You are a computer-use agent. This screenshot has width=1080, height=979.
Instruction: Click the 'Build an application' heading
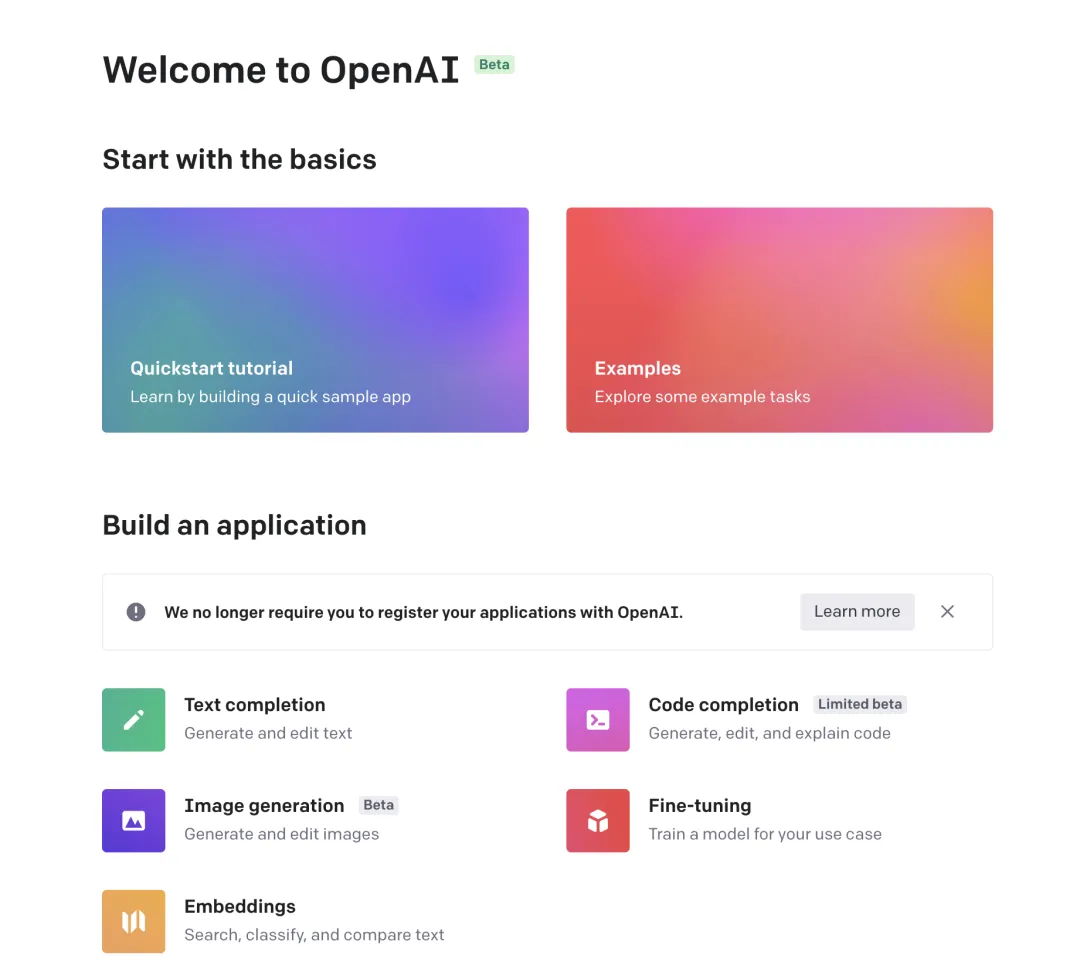pos(234,525)
